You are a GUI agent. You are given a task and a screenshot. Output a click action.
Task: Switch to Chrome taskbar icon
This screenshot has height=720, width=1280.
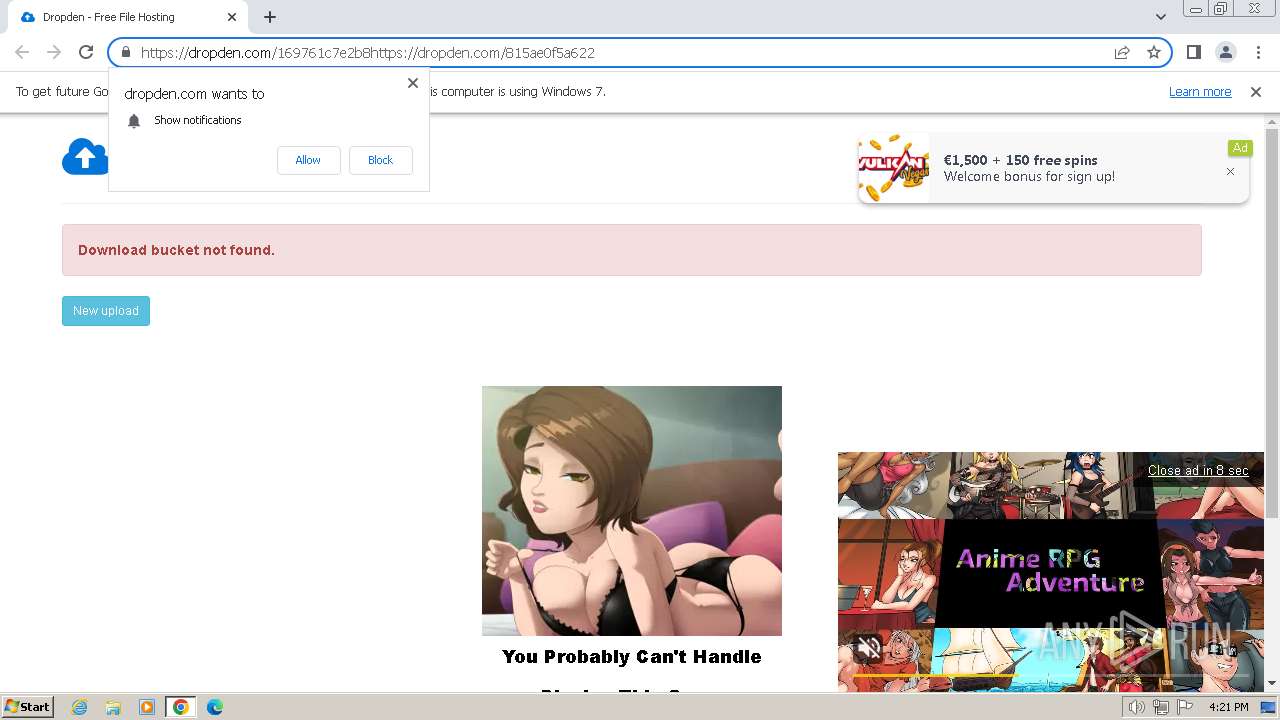[x=181, y=707]
